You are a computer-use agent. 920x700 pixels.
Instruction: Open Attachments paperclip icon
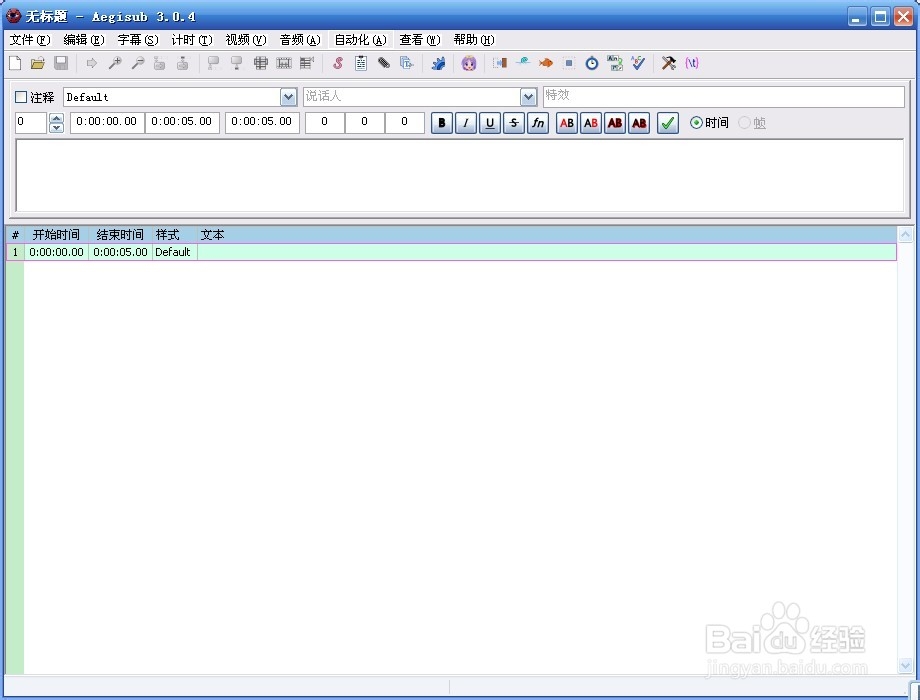point(384,63)
